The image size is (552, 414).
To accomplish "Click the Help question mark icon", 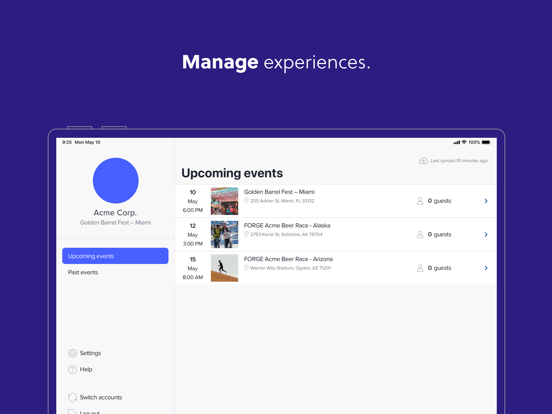I will (72, 369).
